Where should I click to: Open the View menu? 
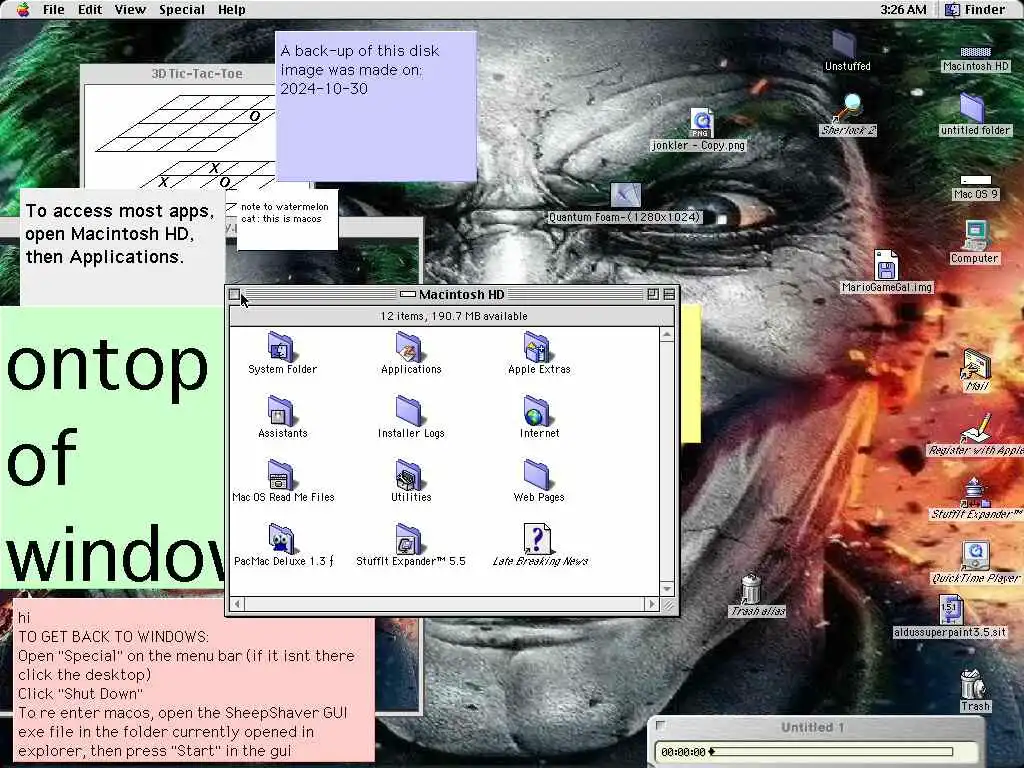click(130, 9)
